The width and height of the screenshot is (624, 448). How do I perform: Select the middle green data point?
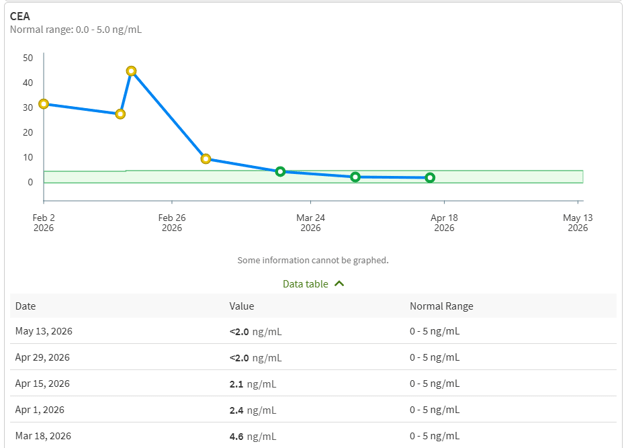355,177
